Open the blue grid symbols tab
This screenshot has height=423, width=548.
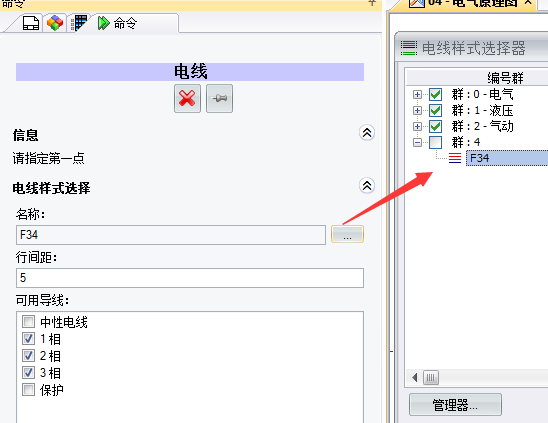point(79,23)
